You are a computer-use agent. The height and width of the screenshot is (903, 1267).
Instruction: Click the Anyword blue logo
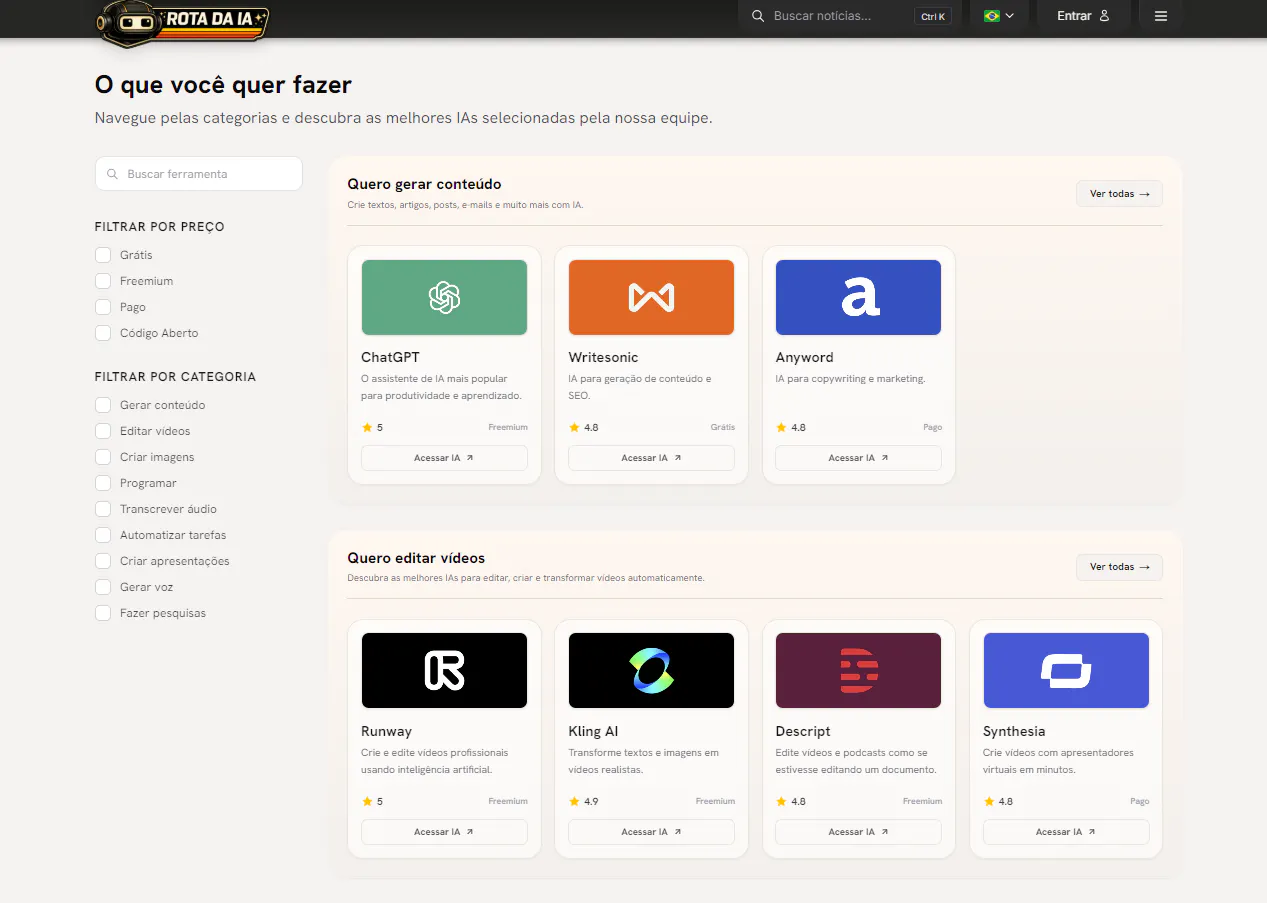[858, 297]
